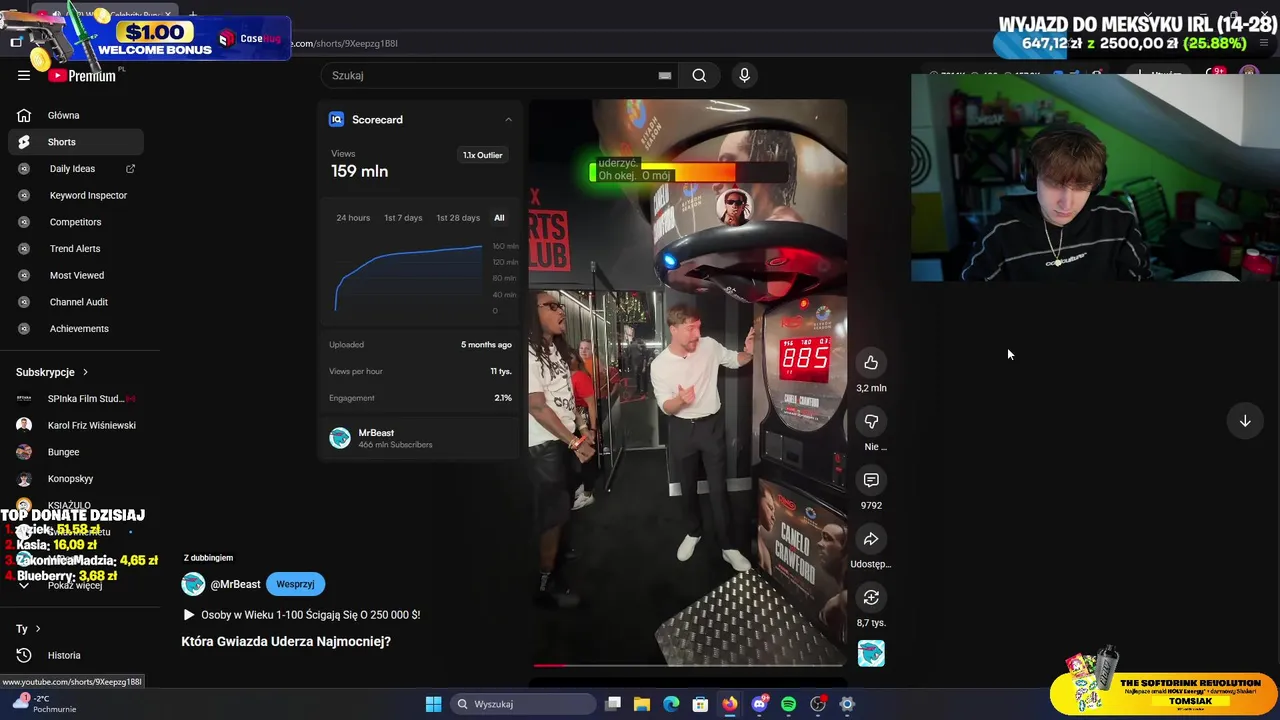Click the title Która Gwiazda Uderza Najmocniej?
Viewport: 1280px width, 720px height.
pyautogui.click(x=286, y=641)
